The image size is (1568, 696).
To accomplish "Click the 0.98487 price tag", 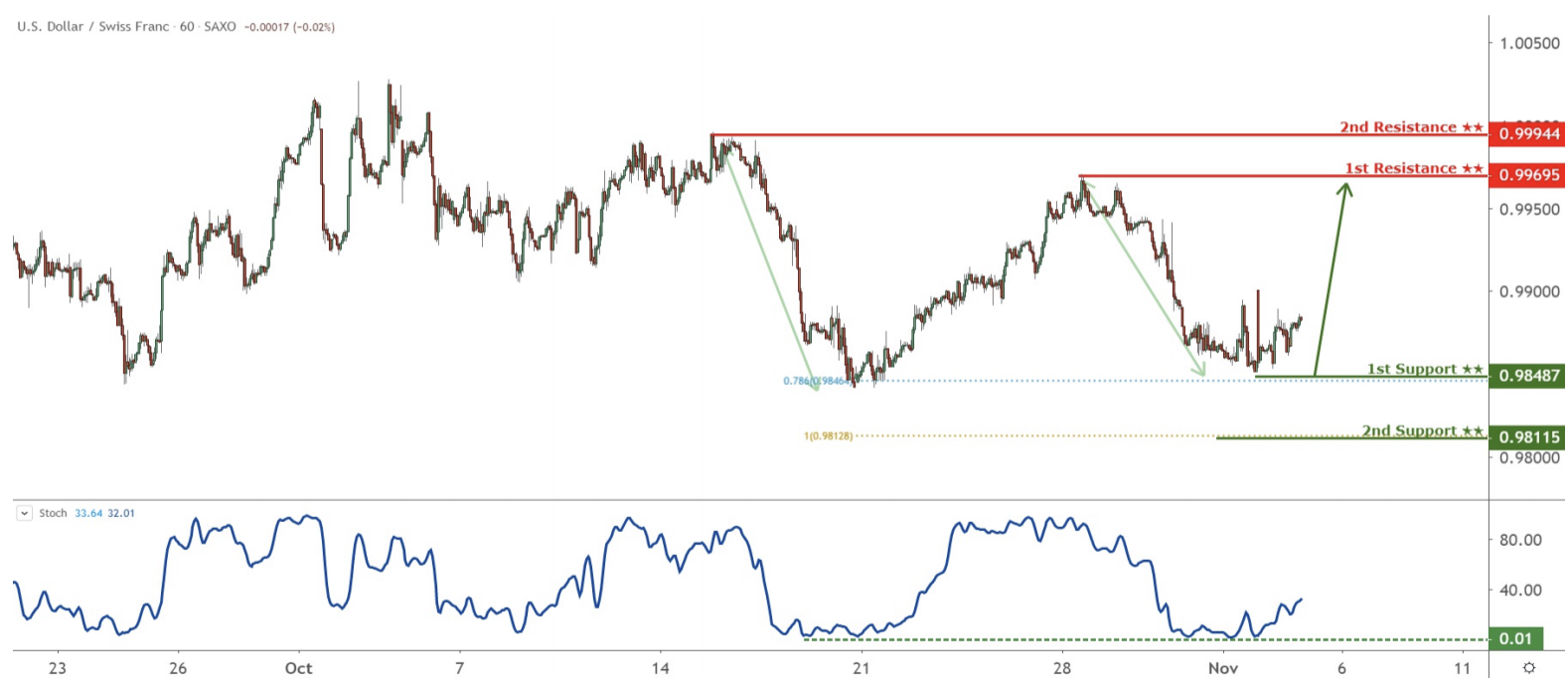I will [1527, 376].
